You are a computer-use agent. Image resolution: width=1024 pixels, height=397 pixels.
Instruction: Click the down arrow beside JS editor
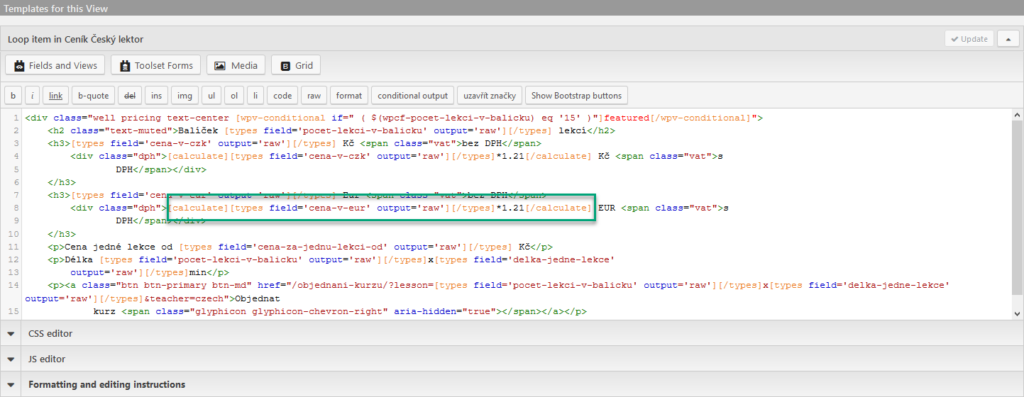pos(11,359)
